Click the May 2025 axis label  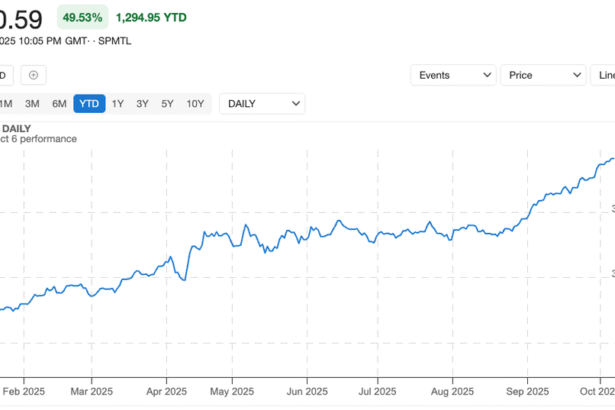coord(231,392)
